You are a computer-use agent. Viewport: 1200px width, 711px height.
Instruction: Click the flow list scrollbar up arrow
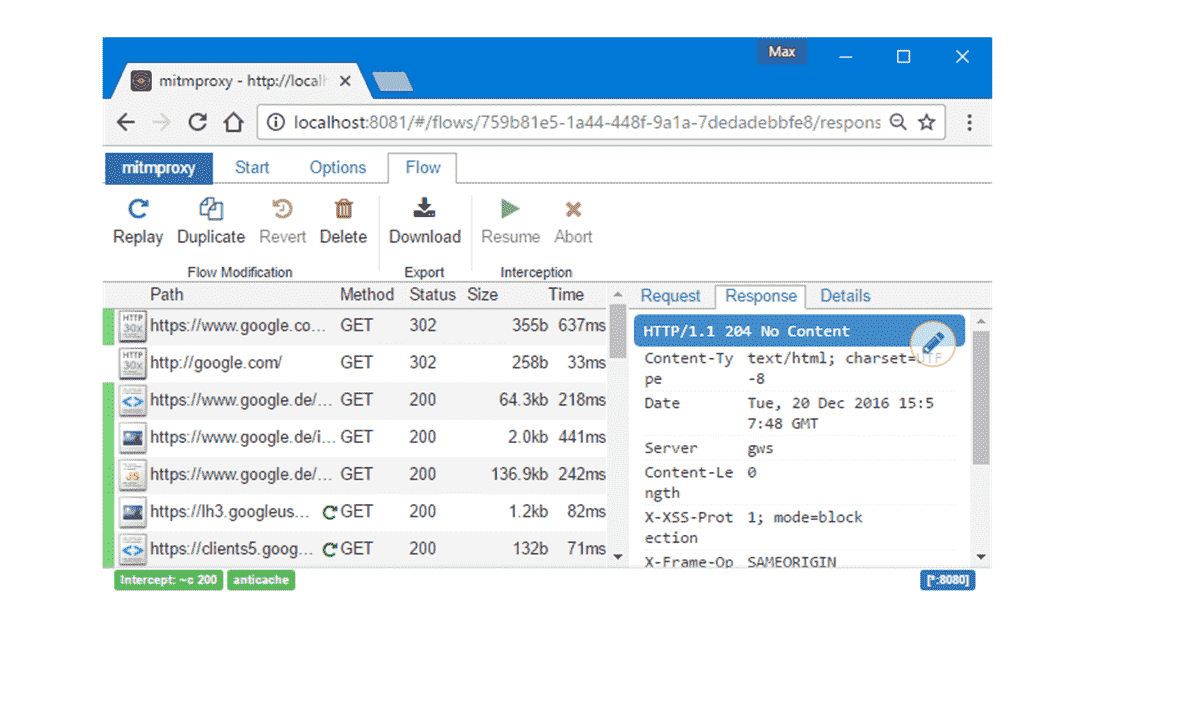[x=618, y=295]
